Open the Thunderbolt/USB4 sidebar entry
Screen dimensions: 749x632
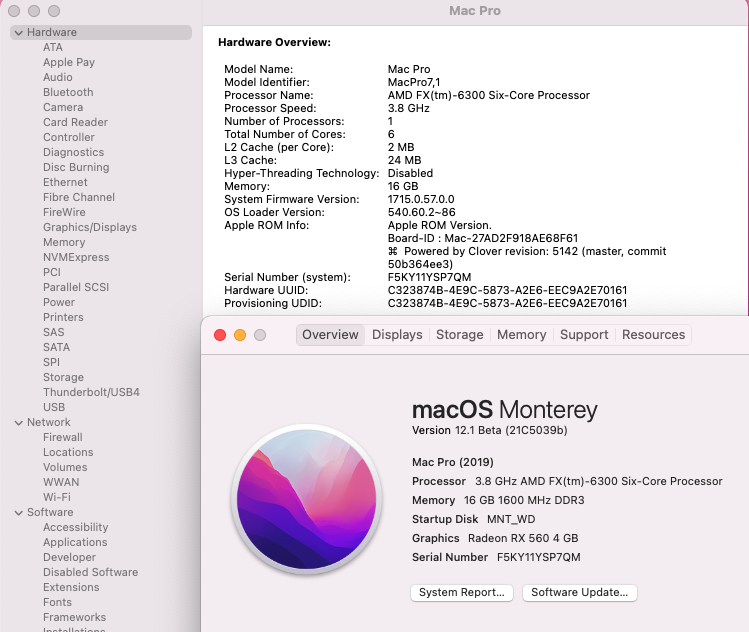[91, 393]
